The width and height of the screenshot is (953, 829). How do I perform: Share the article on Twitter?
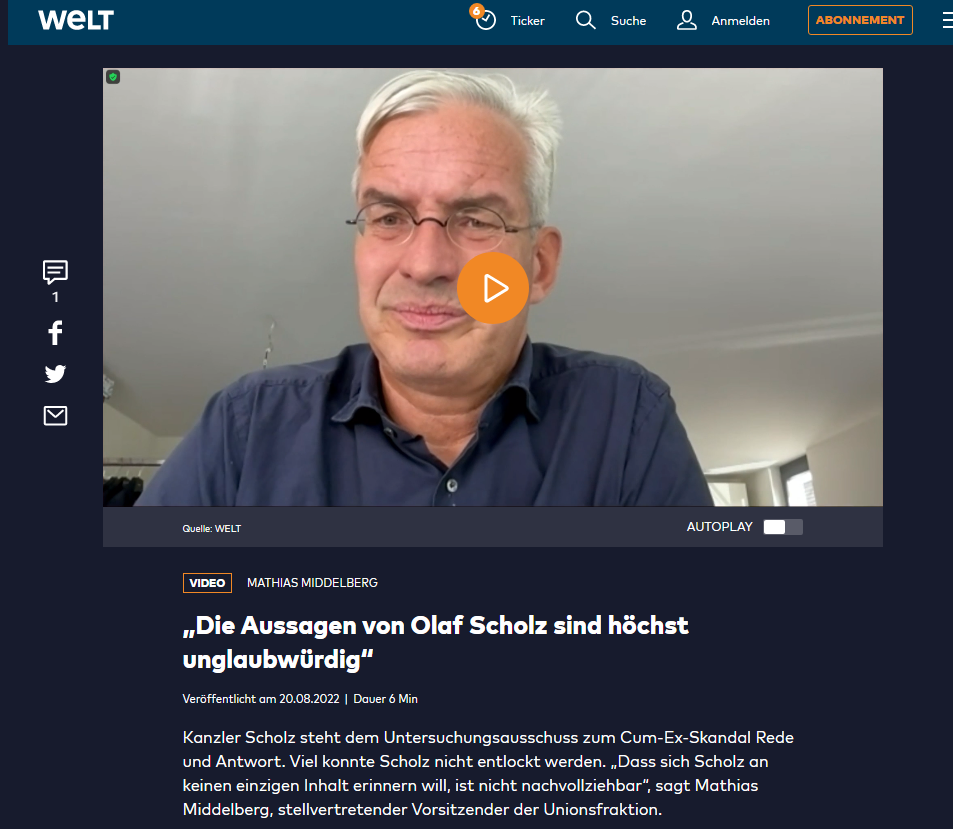pyautogui.click(x=55, y=374)
